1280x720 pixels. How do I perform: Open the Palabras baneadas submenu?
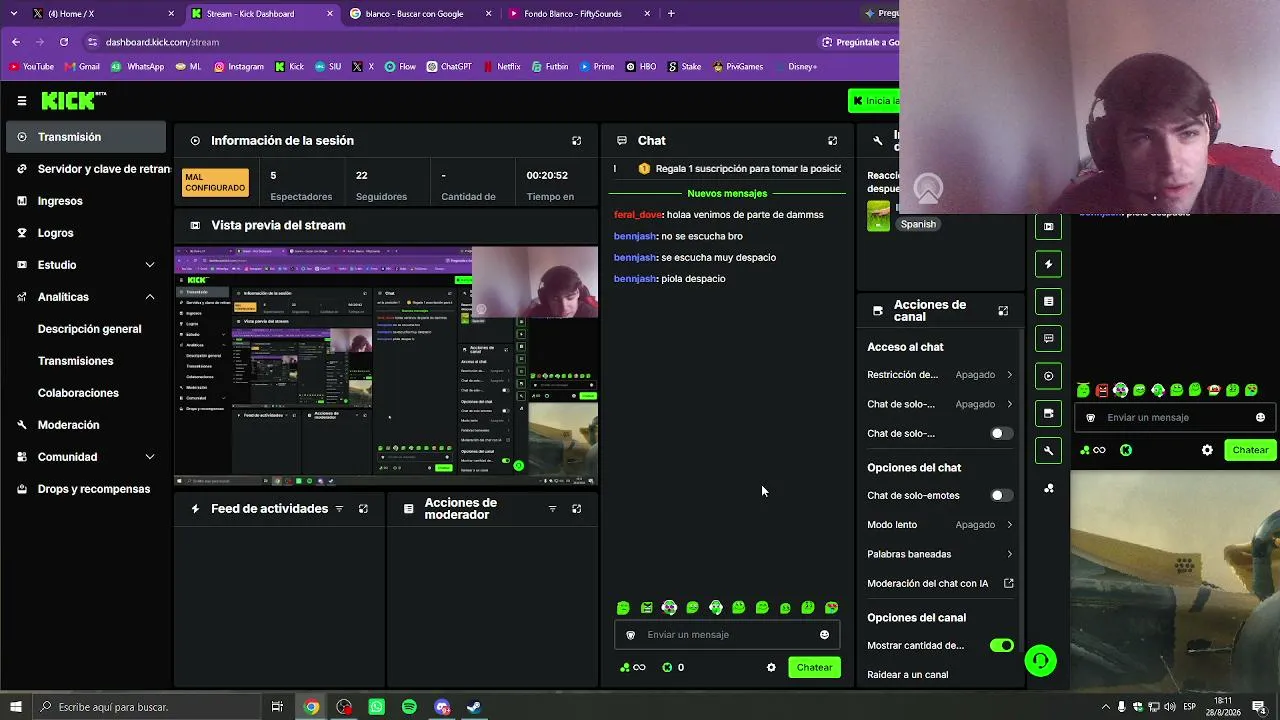click(x=940, y=554)
